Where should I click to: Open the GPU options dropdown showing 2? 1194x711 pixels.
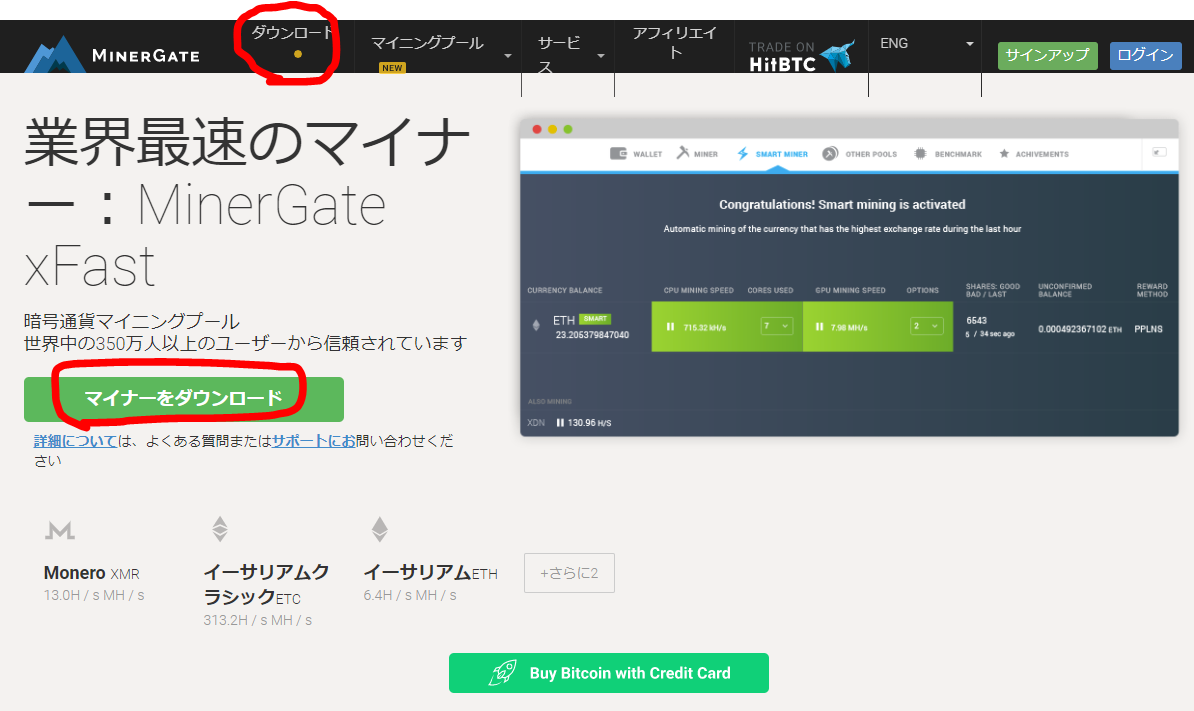pyautogui.click(x=927, y=326)
